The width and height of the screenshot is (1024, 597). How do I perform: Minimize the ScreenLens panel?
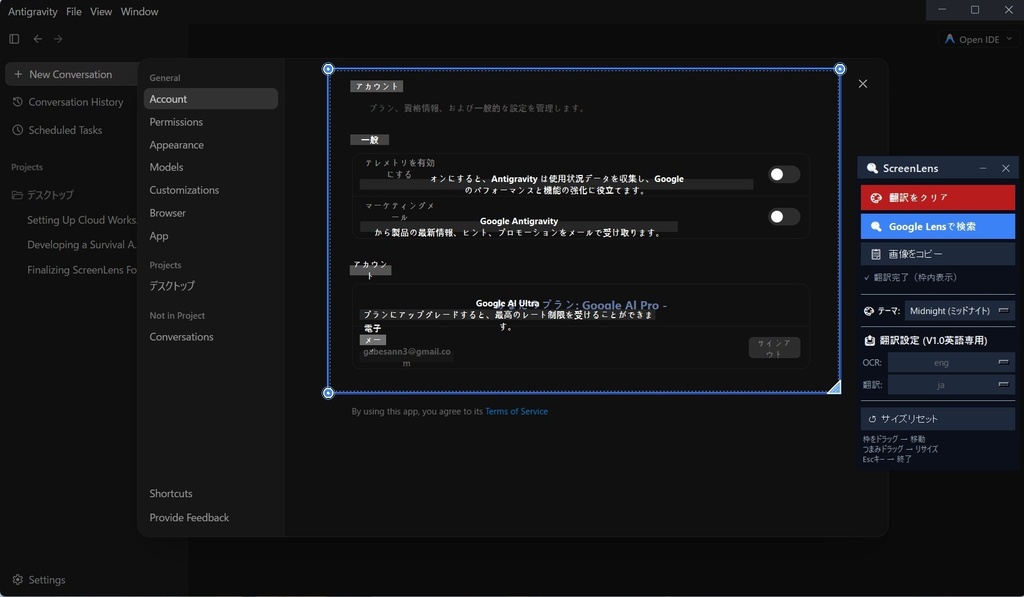[x=983, y=168]
